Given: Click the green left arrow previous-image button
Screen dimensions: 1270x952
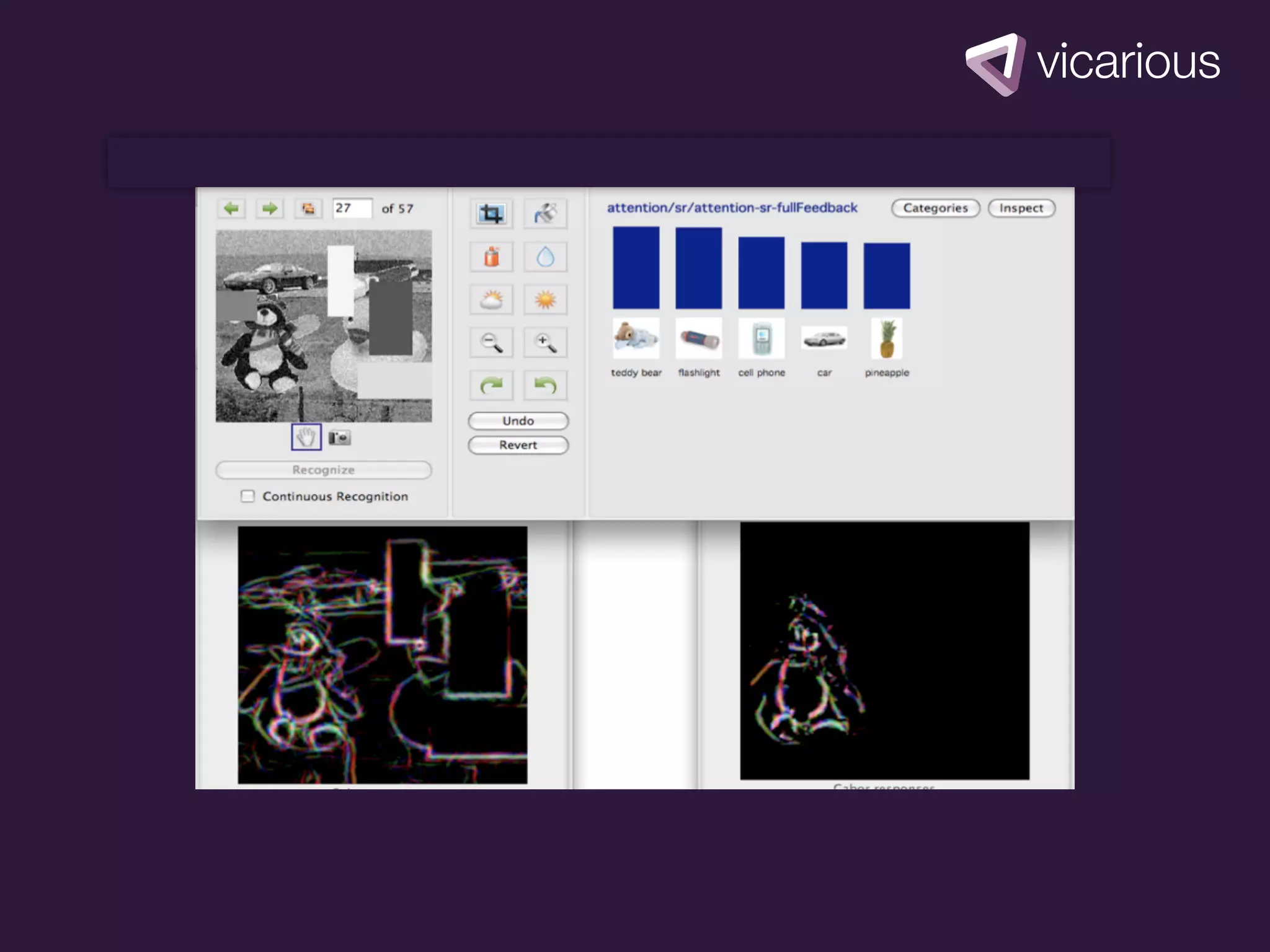Looking at the screenshot, I should click(x=231, y=208).
